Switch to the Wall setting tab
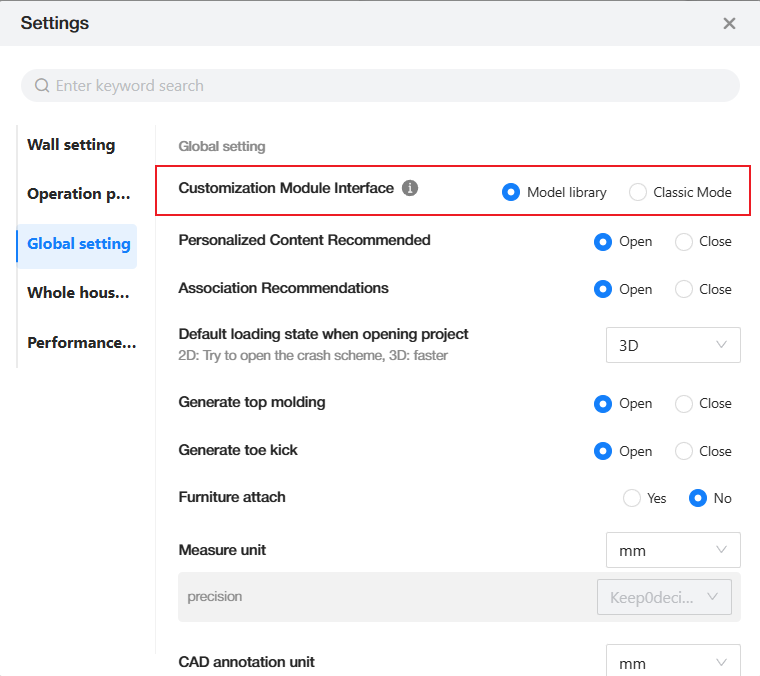Image resolution: width=760 pixels, height=676 pixels. click(x=71, y=145)
